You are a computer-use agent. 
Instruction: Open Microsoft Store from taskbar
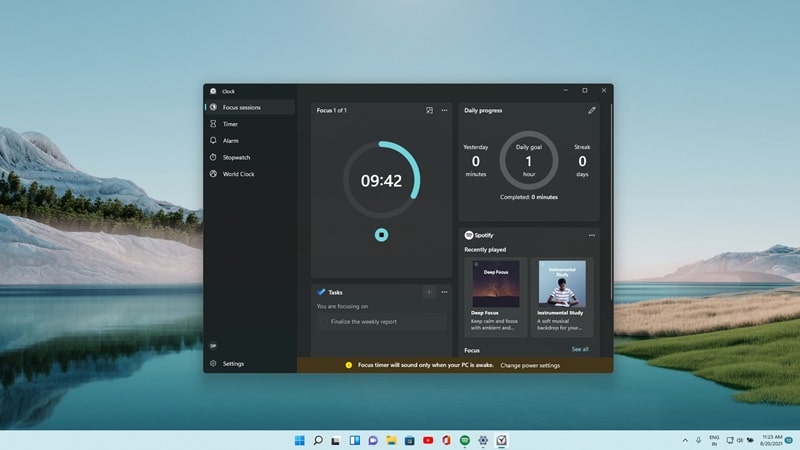[x=410, y=440]
